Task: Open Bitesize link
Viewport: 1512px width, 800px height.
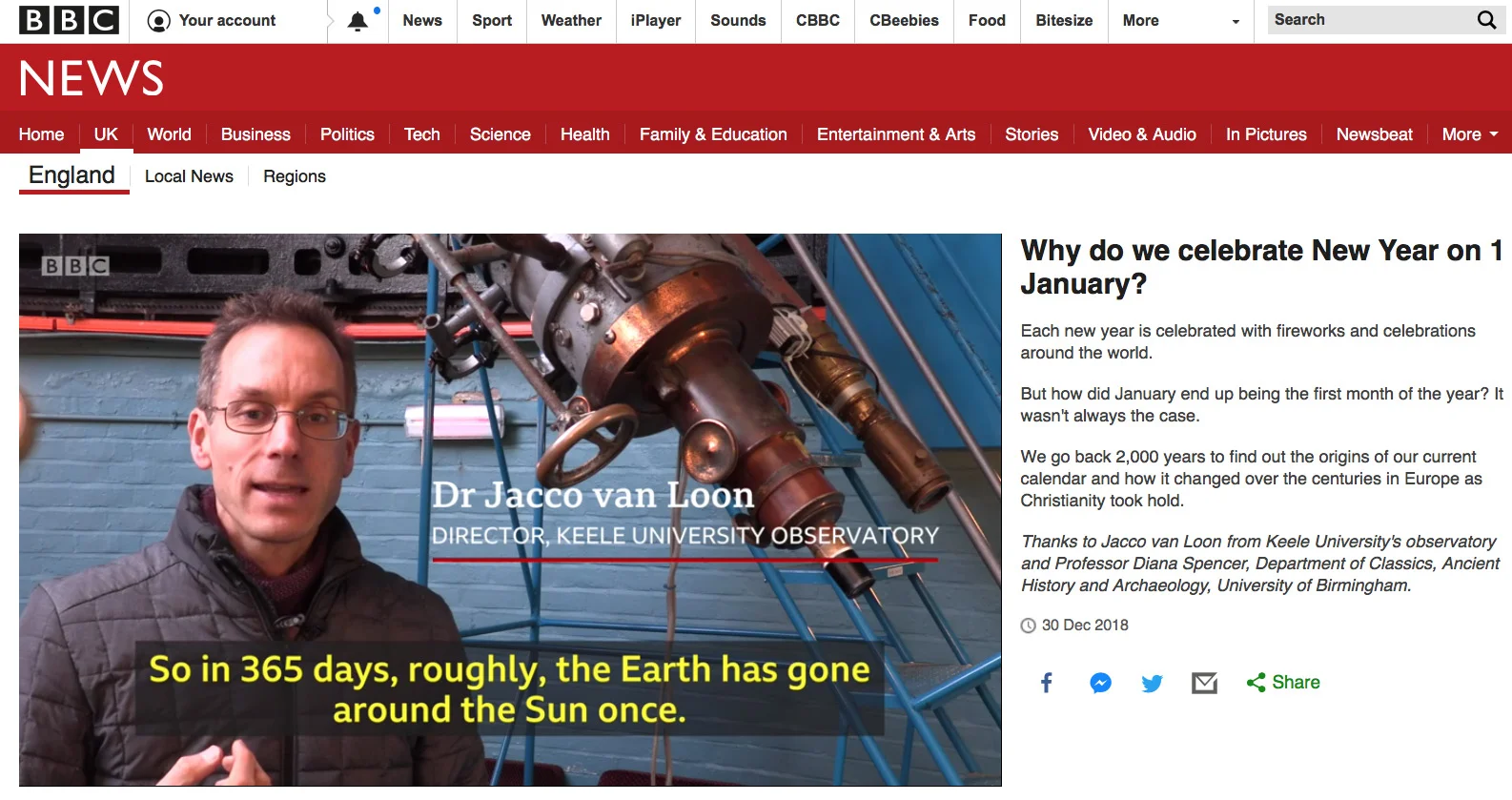Action: (x=1064, y=21)
